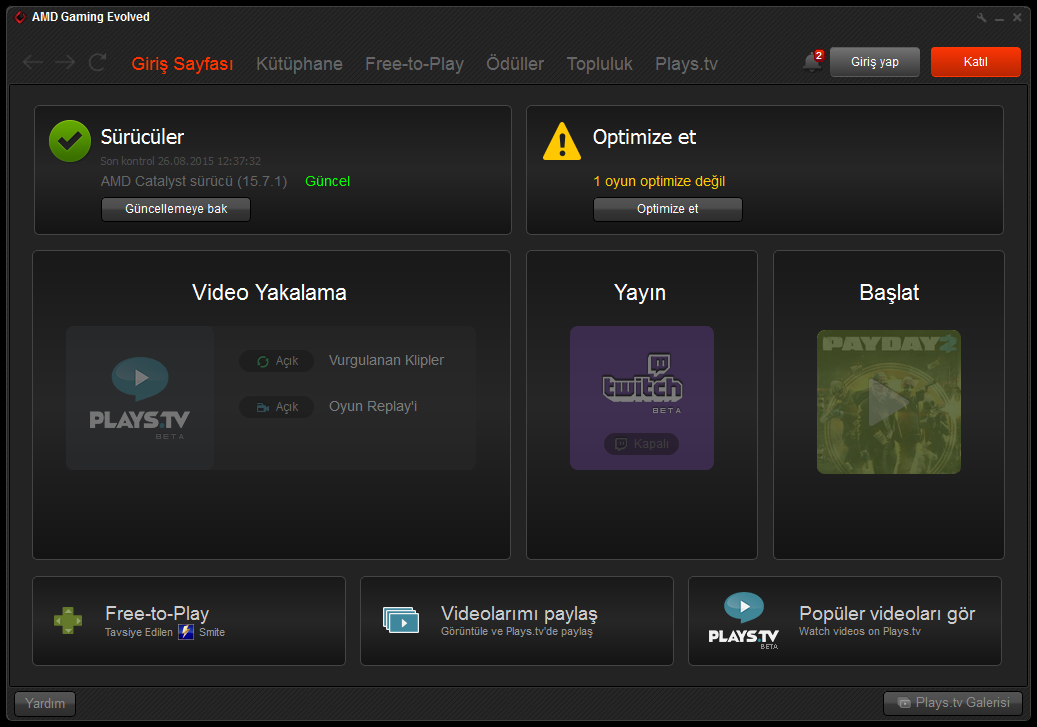Click the Yayın heading
Viewport: 1037px width, 727px height.
(x=640, y=292)
